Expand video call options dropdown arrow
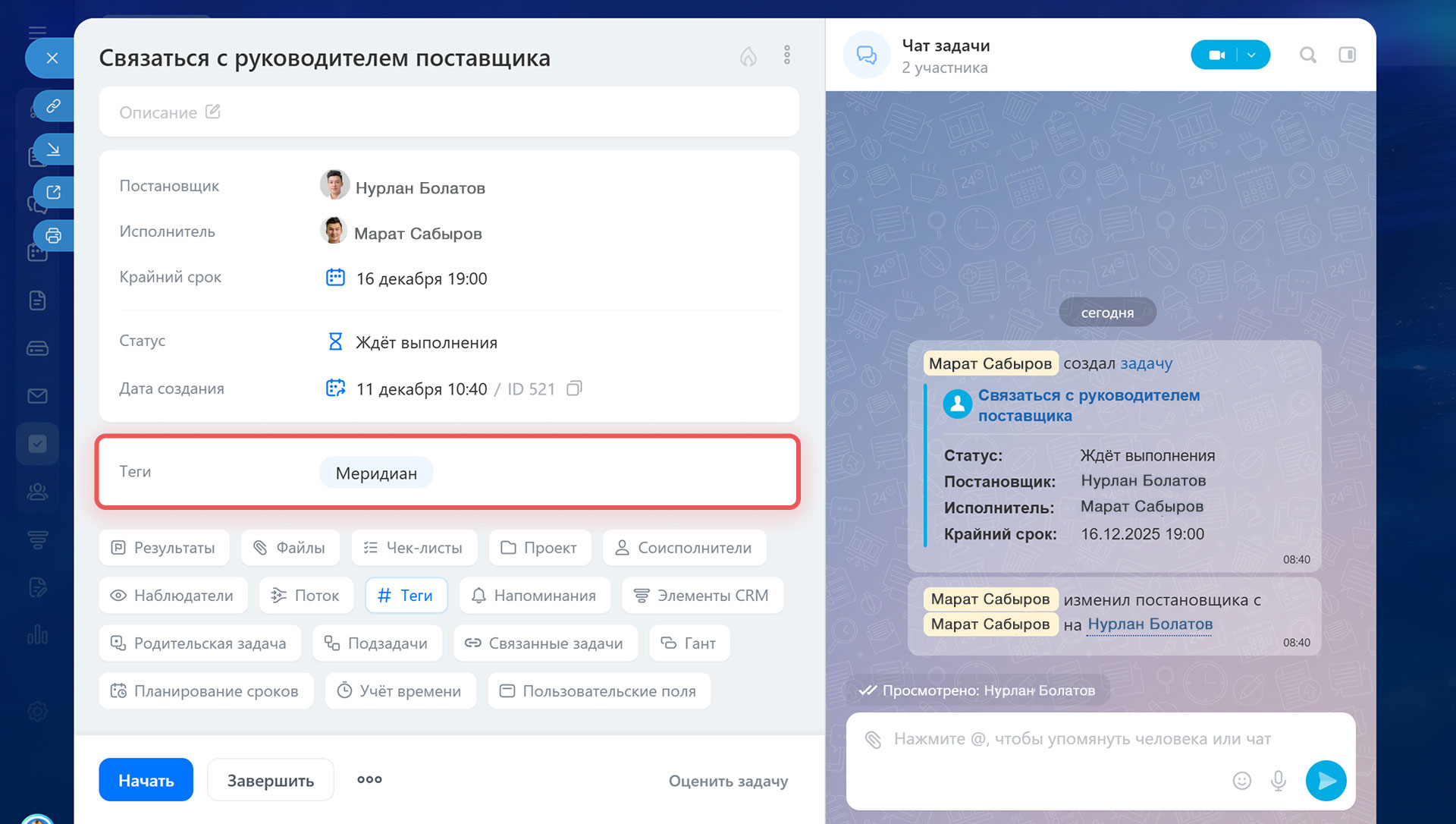Viewport: 1456px width, 824px height. [x=1252, y=55]
